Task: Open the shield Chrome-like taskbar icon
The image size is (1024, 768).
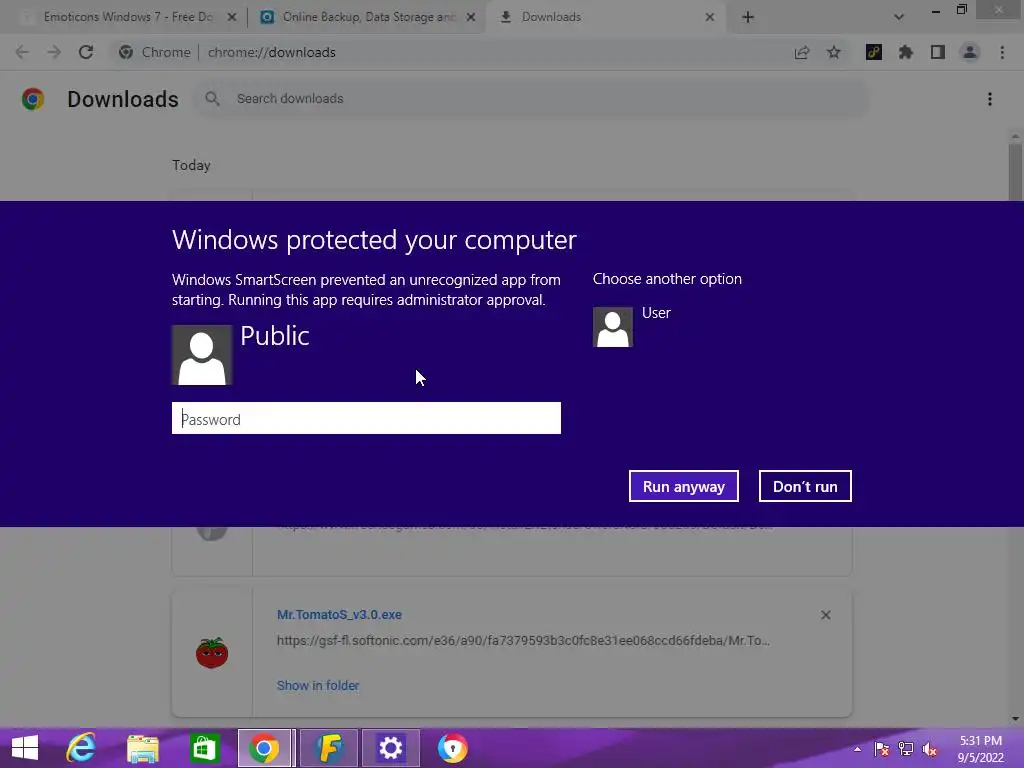Action: click(x=453, y=748)
